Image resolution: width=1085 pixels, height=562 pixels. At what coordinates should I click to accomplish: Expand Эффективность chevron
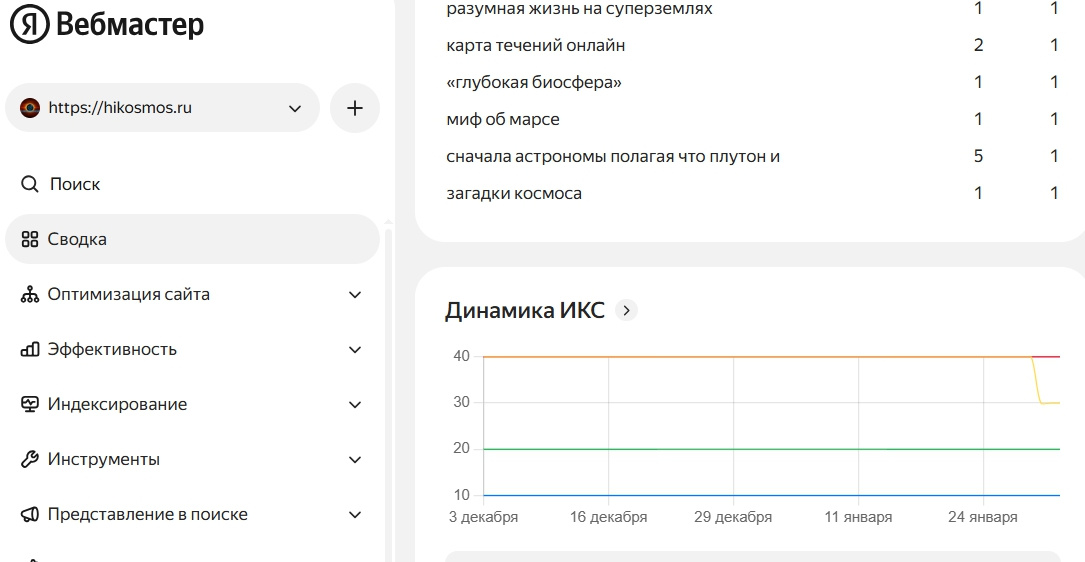click(355, 350)
